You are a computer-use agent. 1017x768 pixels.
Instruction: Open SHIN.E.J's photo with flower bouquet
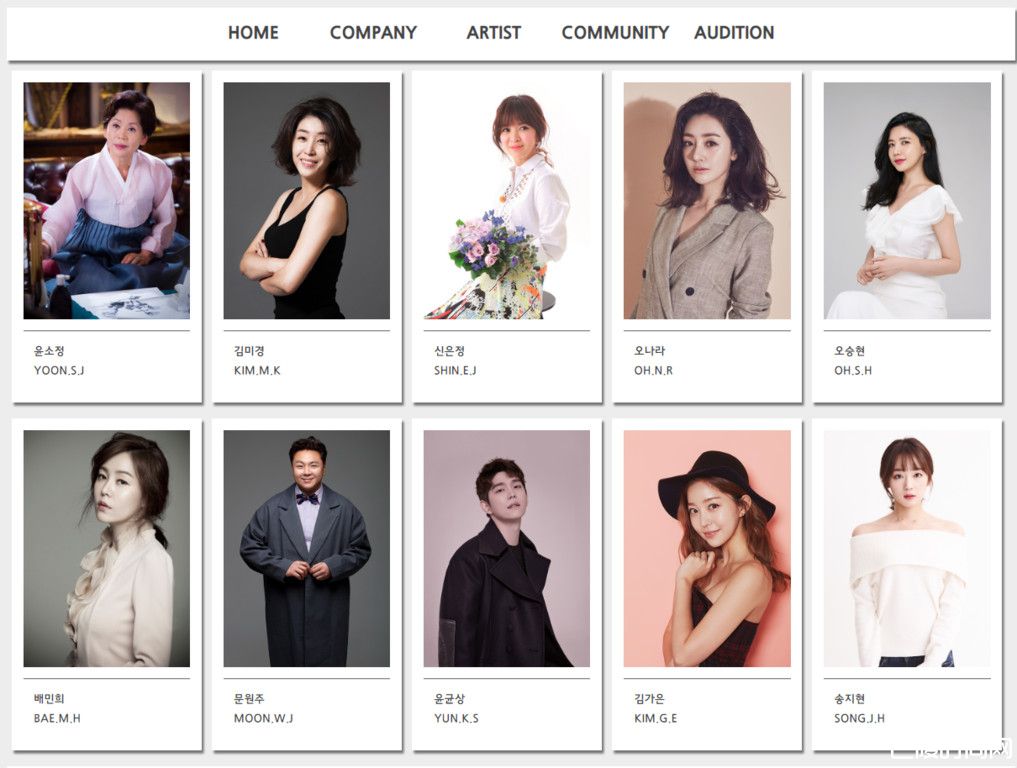point(507,200)
